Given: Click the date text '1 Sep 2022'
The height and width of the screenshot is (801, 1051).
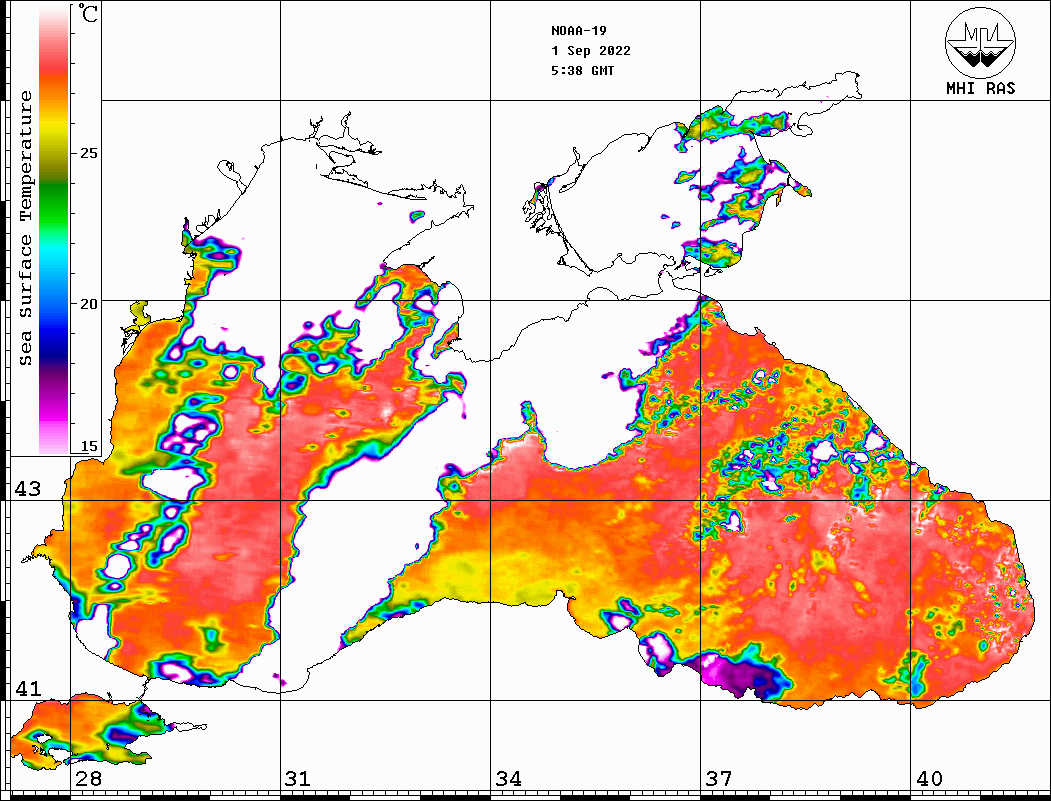Looking at the screenshot, I should pyautogui.click(x=591, y=51).
